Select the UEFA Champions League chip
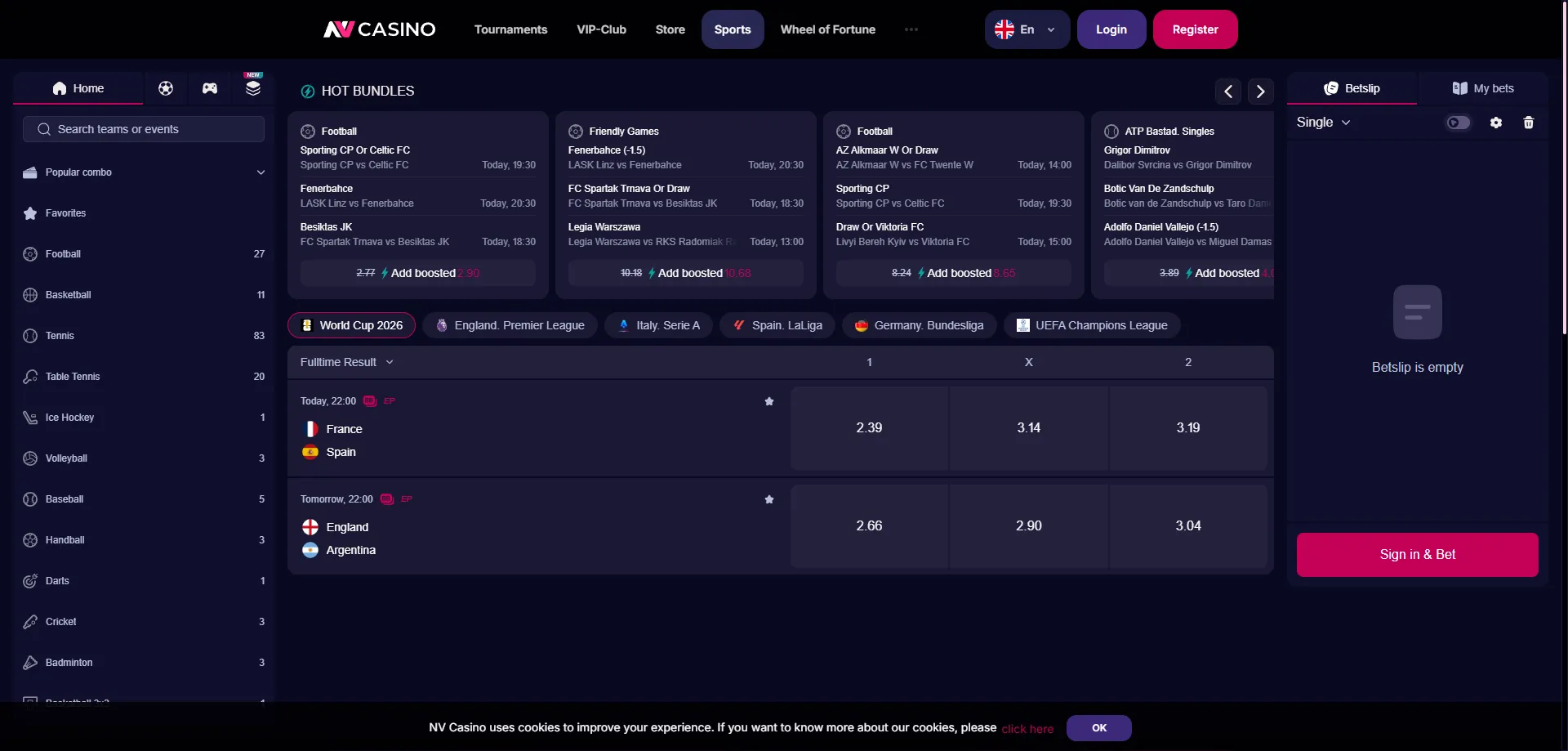The height and width of the screenshot is (751, 1568). (1092, 325)
